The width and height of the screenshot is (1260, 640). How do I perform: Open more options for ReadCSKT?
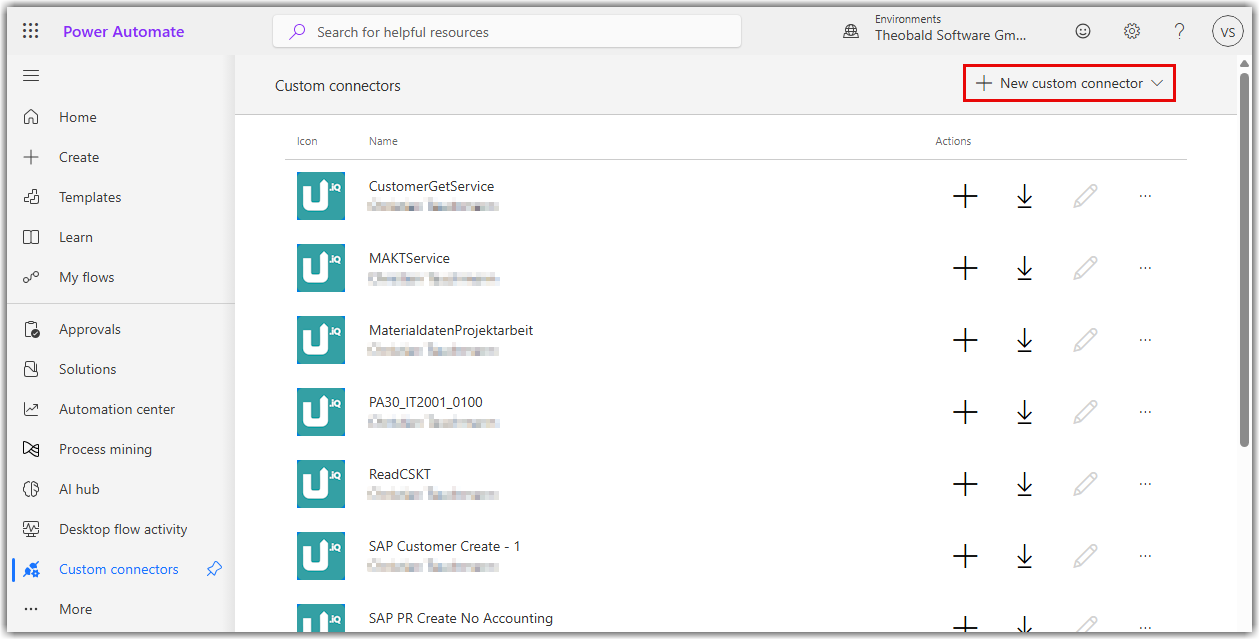coord(1145,484)
